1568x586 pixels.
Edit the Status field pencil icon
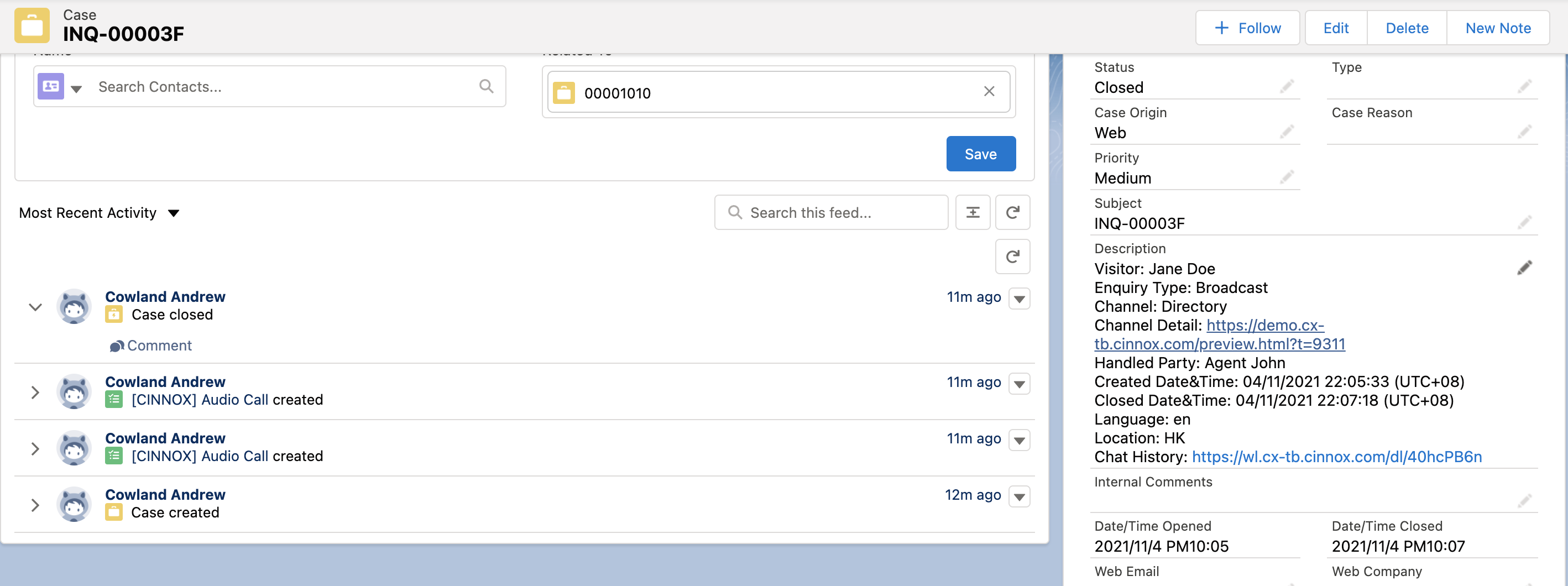1286,86
